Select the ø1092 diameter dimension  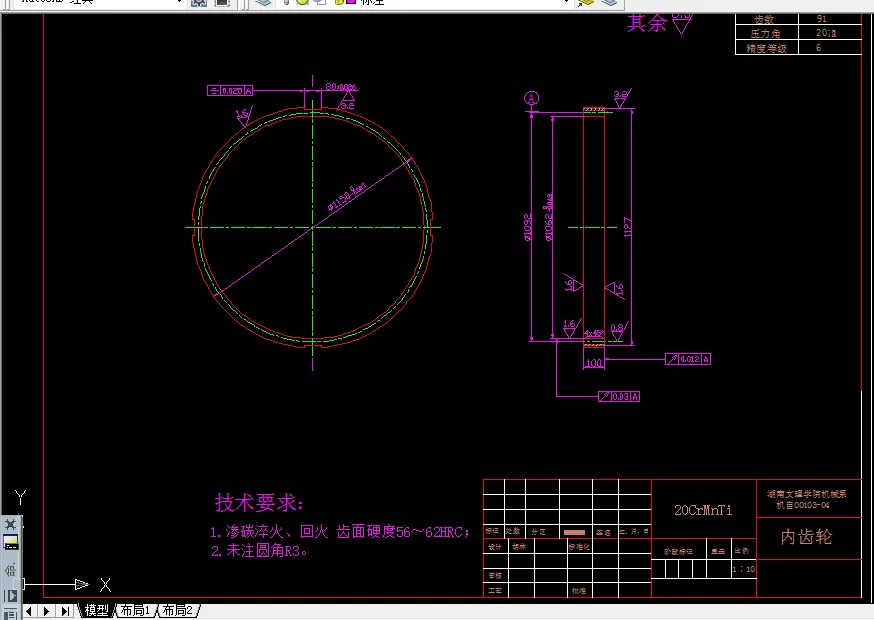pyautogui.click(x=528, y=227)
